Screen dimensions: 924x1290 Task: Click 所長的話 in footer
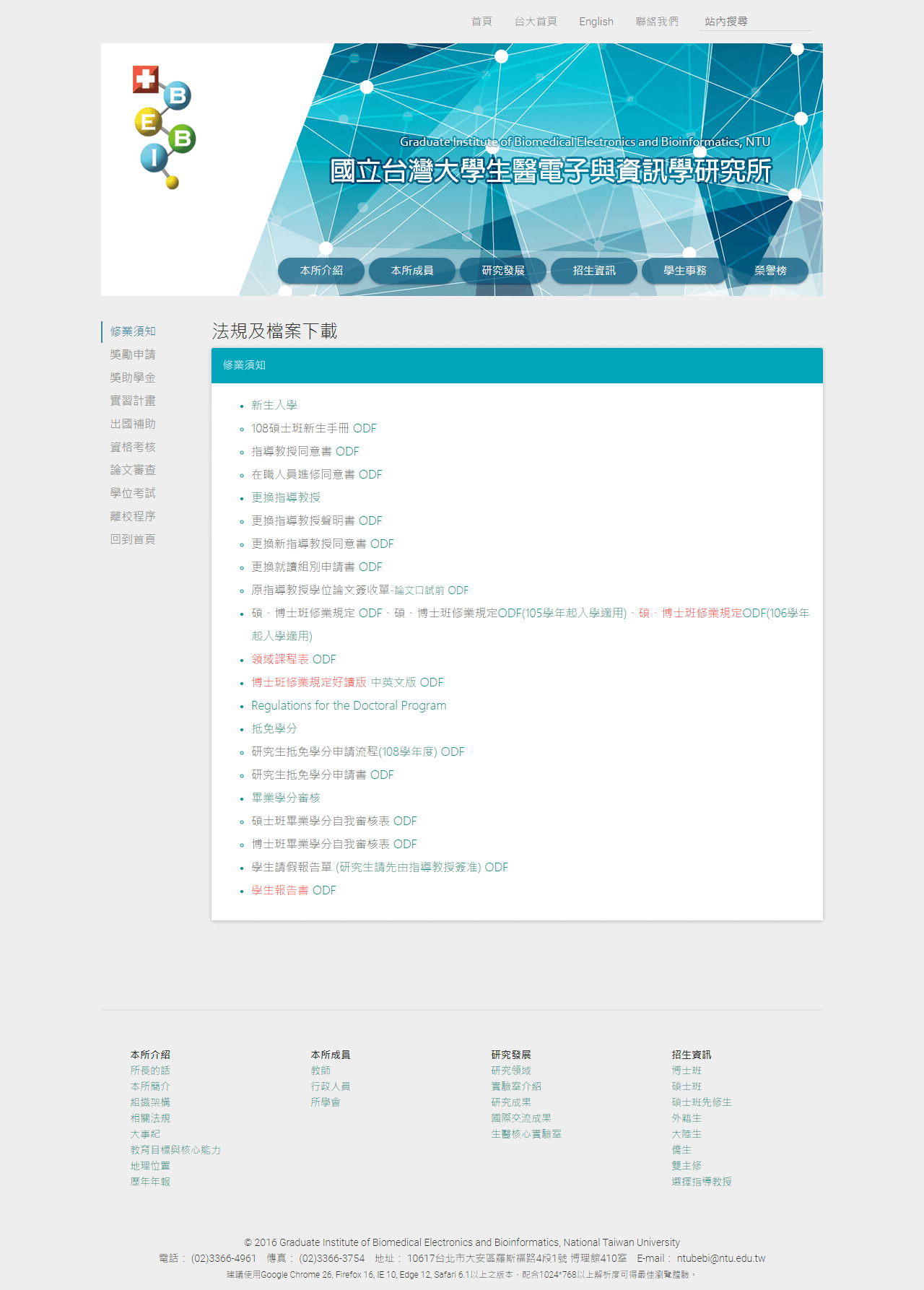[150, 1071]
